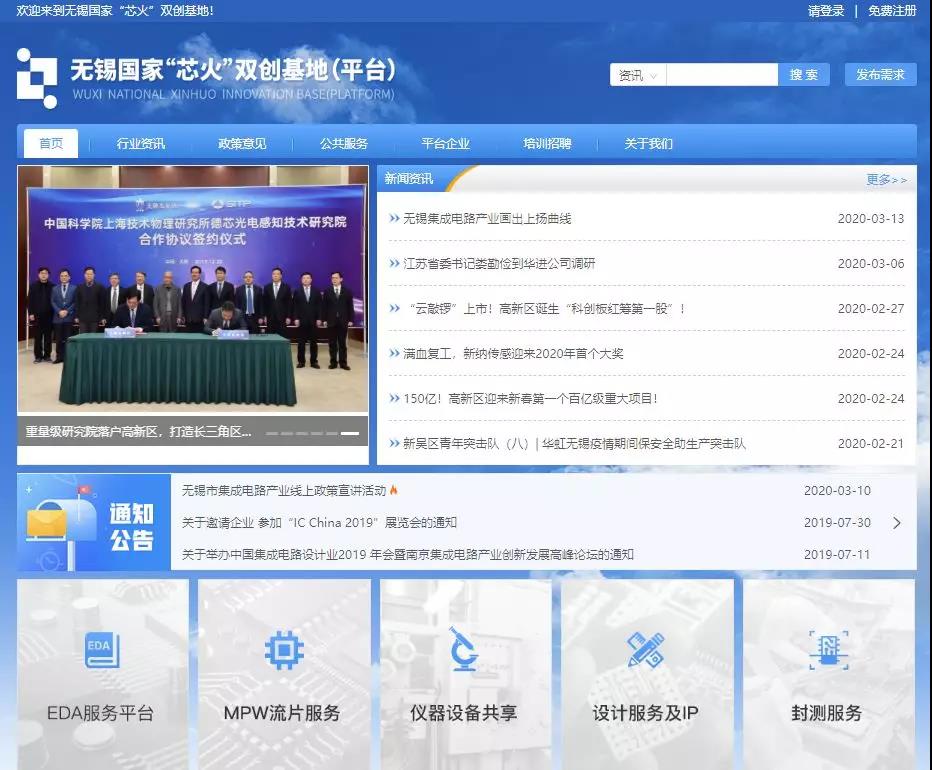This screenshot has height=770, width=932.
Task: Click the site logo icon
Action: pos(37,78)
